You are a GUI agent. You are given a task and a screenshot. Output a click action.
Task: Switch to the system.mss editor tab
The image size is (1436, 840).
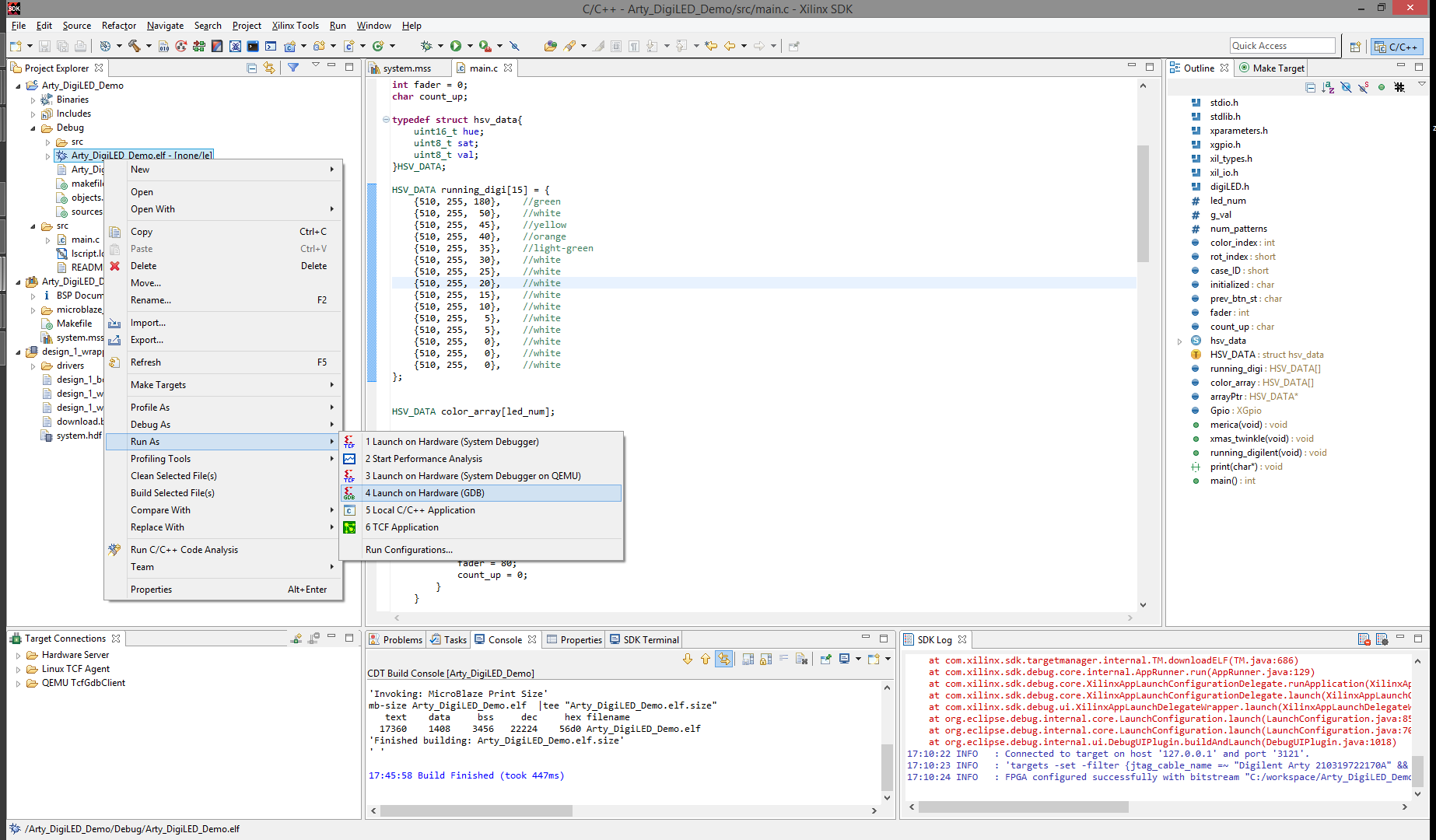pyautogui.click(x=406, y=68)
